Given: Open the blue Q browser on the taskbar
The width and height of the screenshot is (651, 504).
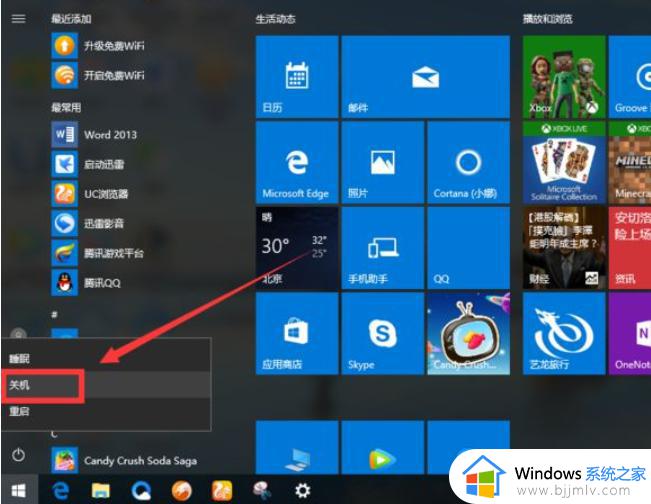Looking at the screenshot, I should click(141, 491).
